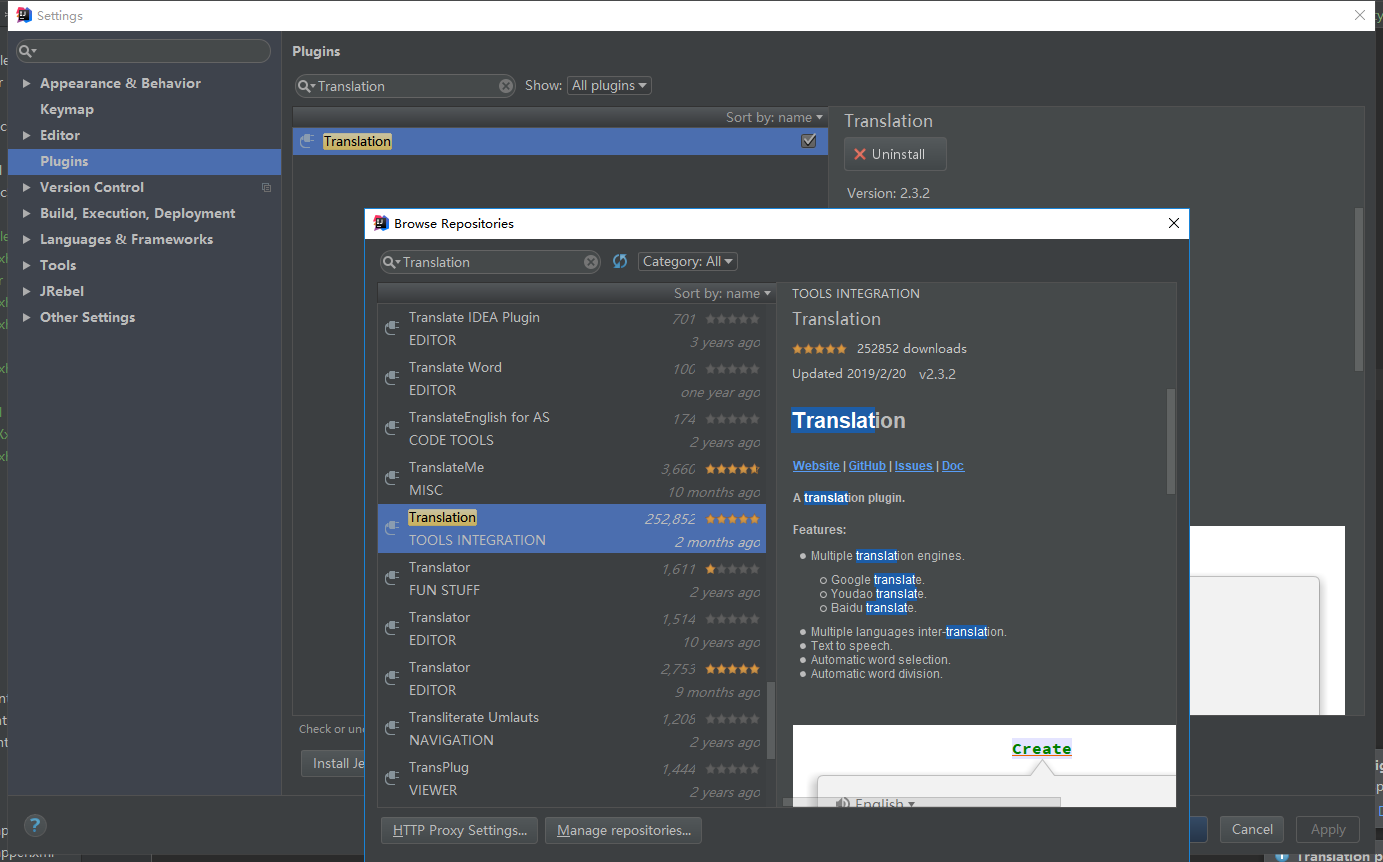This screenshot has width=1383, height=862.
Task: Expand the JRebel tree node
Action: pyautogui.click(x=27, y=291)
